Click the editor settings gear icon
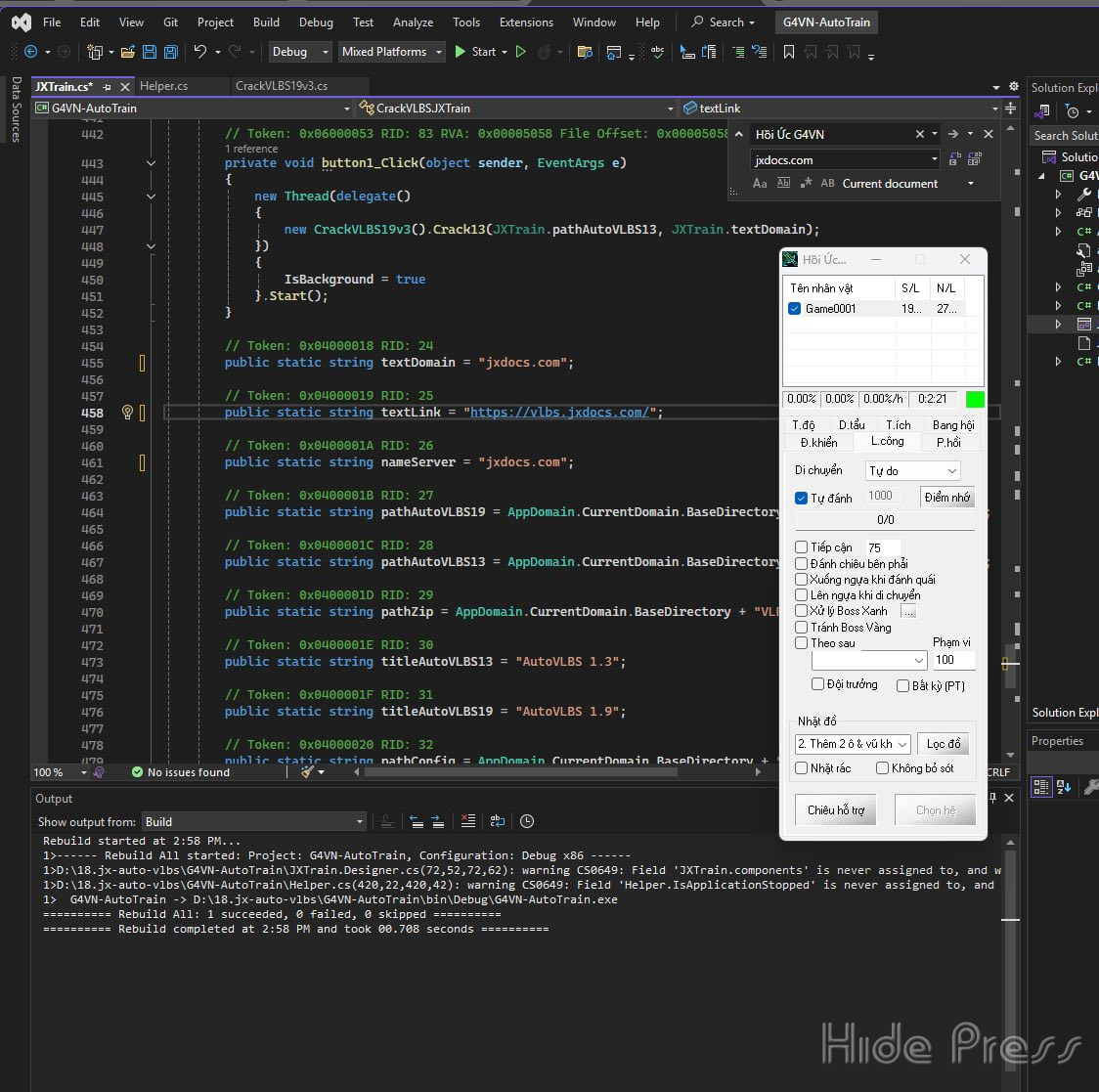The height and width of the screenshot is (1092, 1099). coord(1014,86)
